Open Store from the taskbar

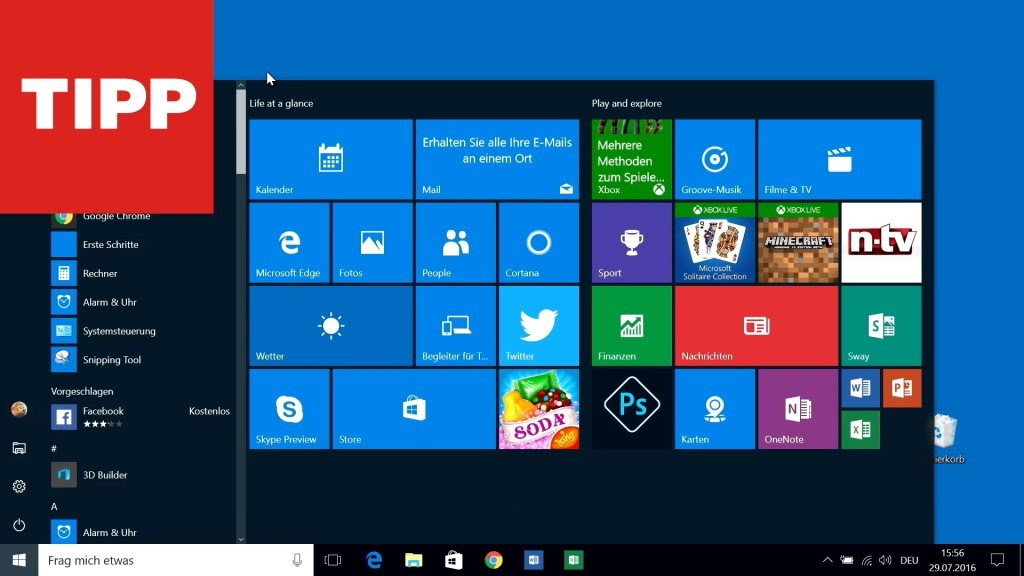click(453, 560)
